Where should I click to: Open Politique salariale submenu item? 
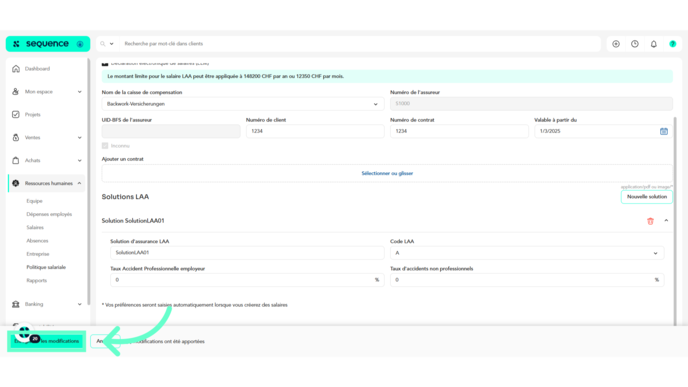pyautogui.click(x=46, y=267)
